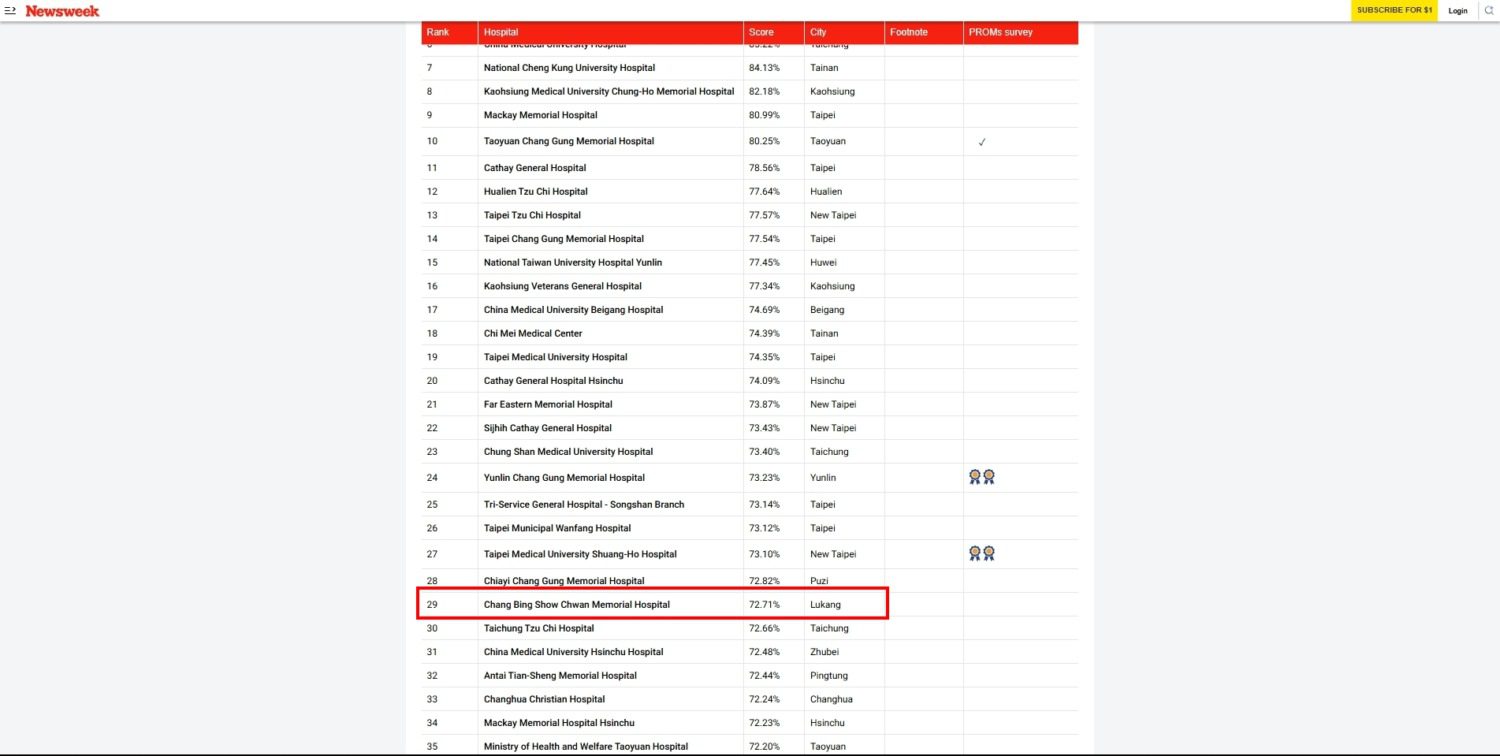Sort by the Score column header
1500x756 pixels.
click(761, 33)
